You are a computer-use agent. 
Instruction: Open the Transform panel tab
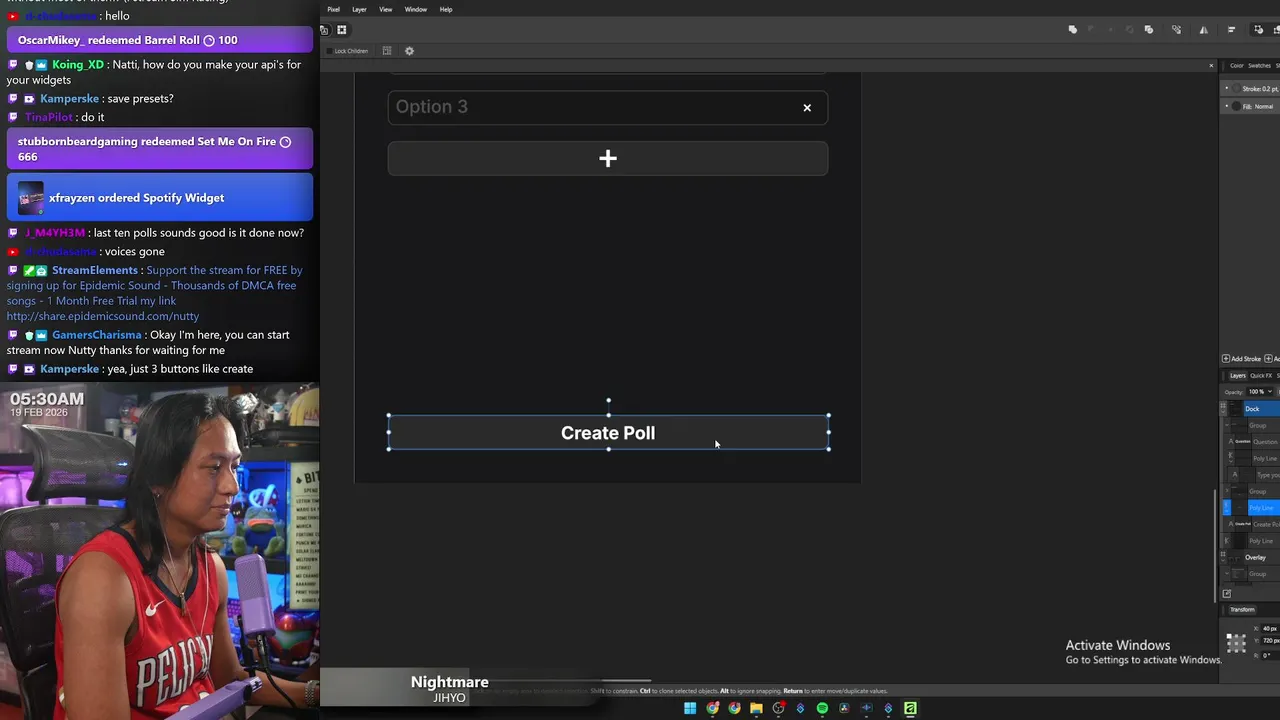pos(1242,610)
